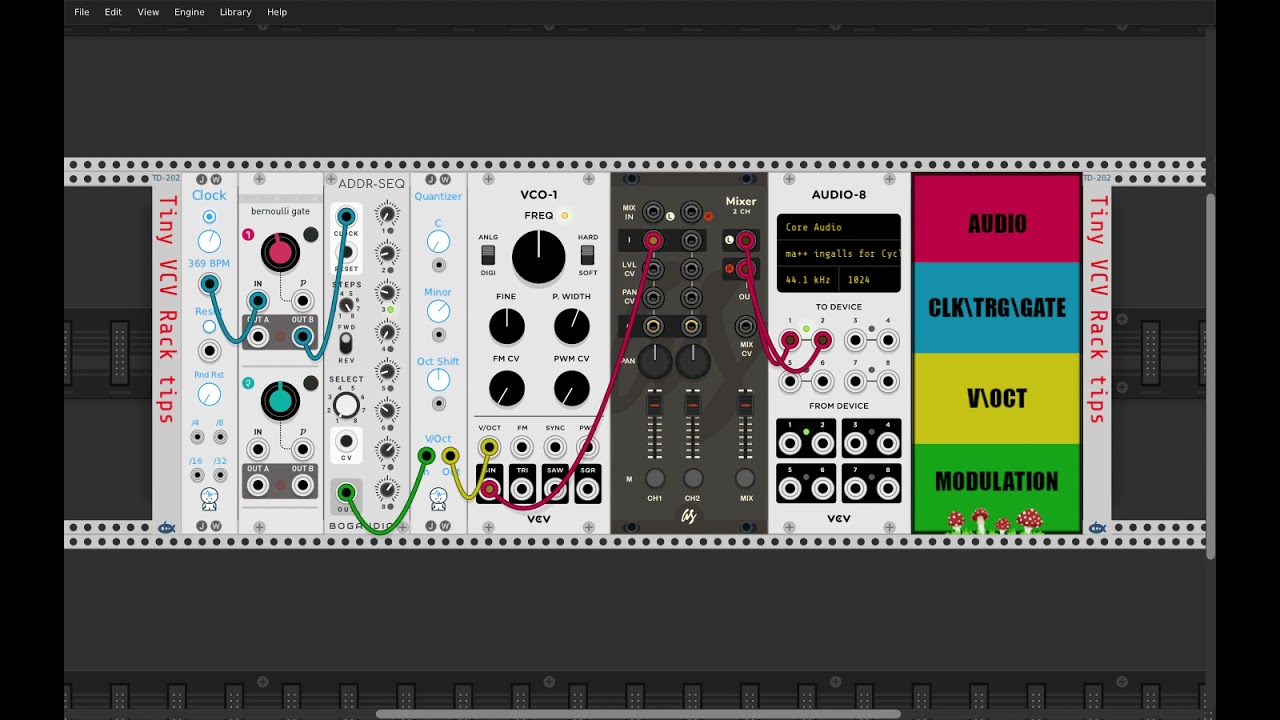Click the teal bernoulli gate probability knob

click(280, 401)
